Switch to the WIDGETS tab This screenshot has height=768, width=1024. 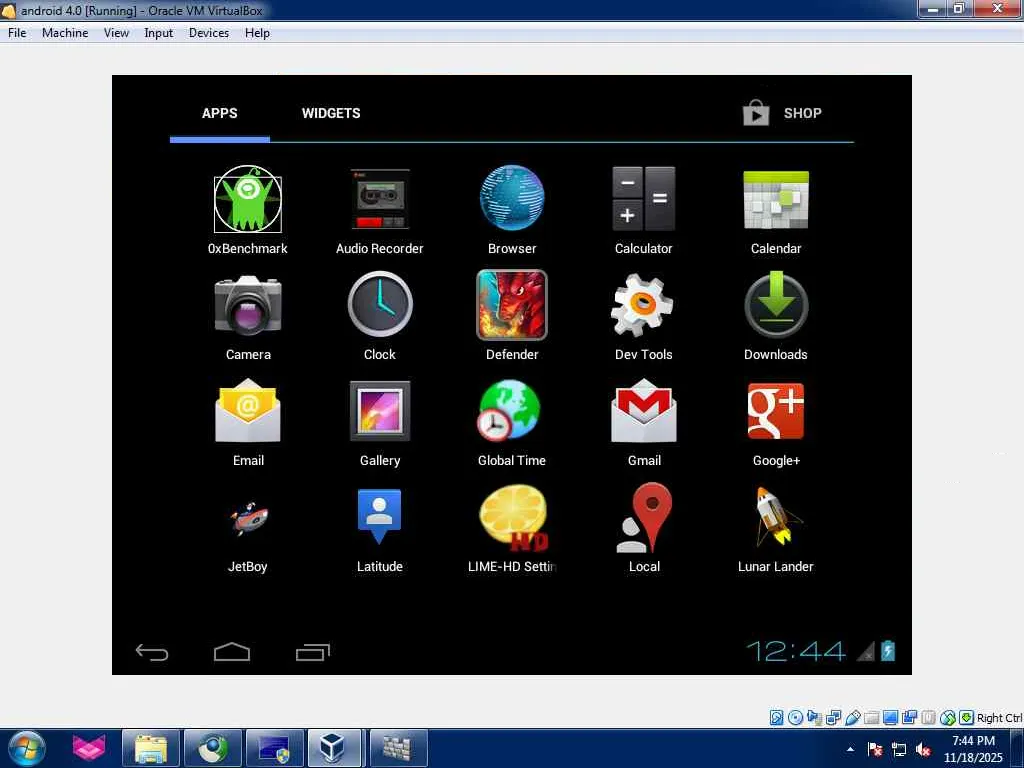(331, 113)
